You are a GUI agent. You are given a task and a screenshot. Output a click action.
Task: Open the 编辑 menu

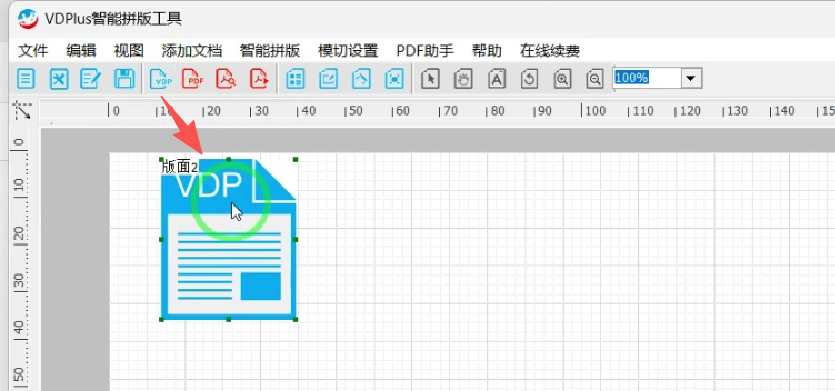[81, 51]
